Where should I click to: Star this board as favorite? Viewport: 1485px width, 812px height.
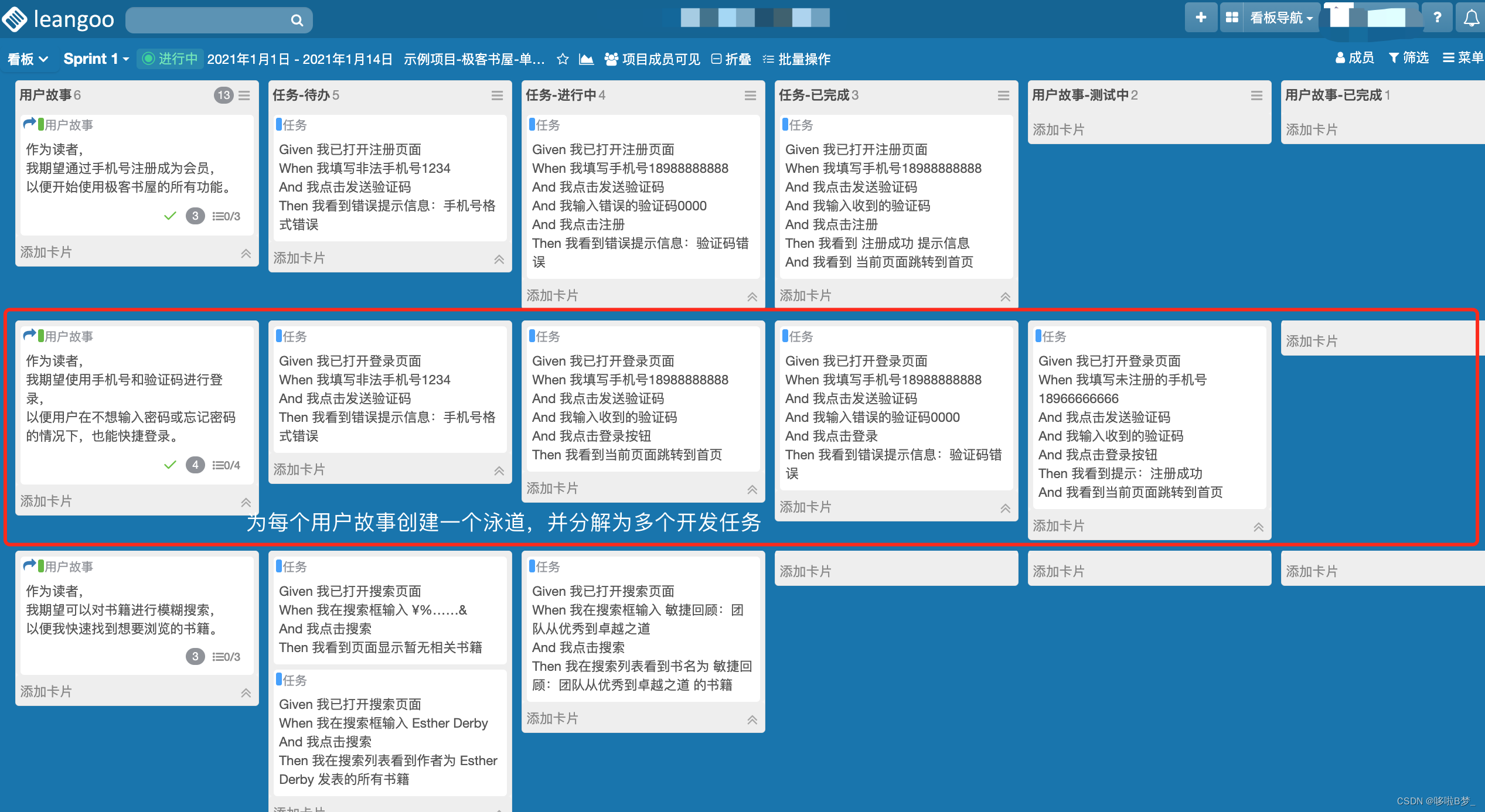point(563,59)
